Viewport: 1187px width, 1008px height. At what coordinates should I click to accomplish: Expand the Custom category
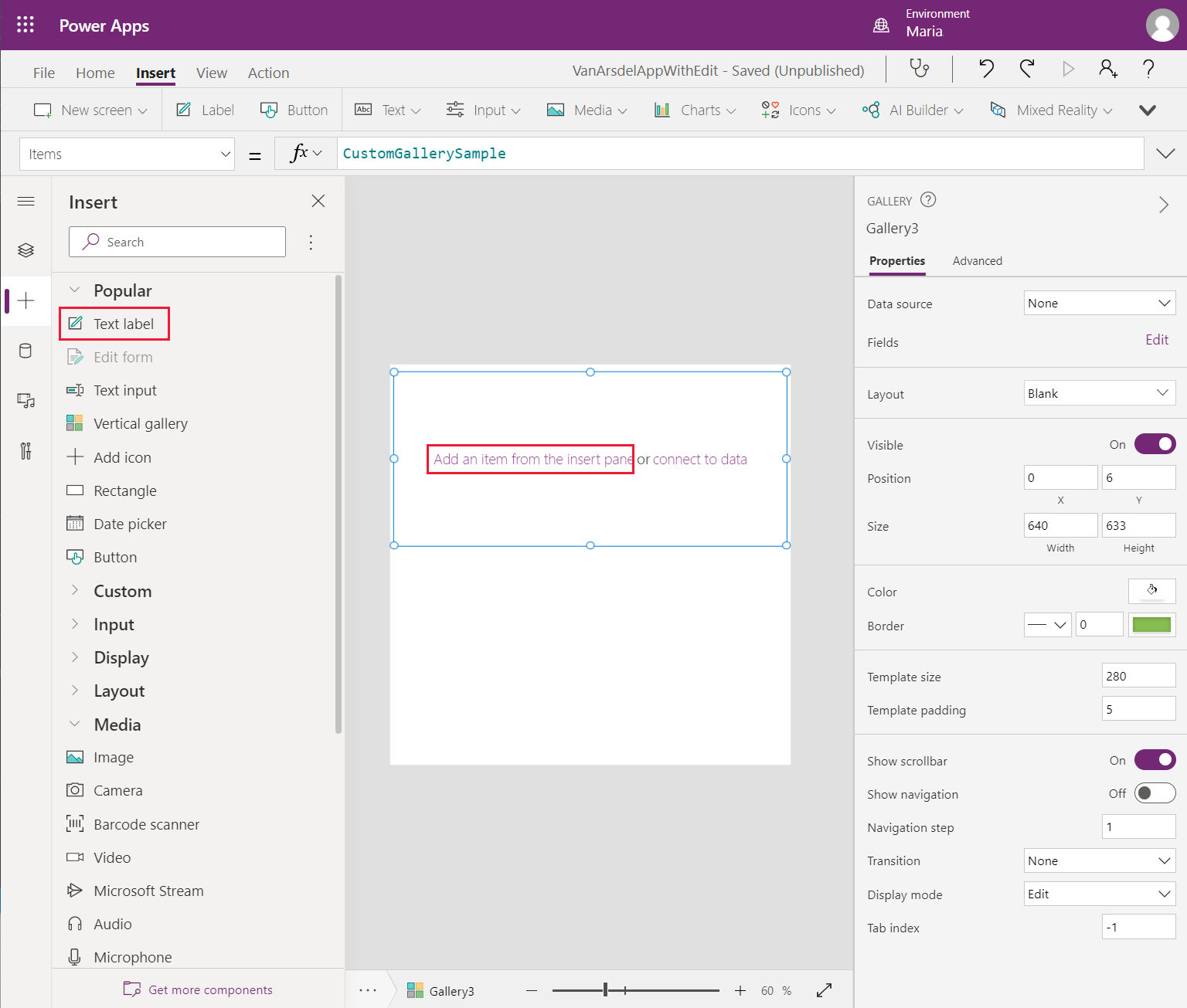coord(75,590)
